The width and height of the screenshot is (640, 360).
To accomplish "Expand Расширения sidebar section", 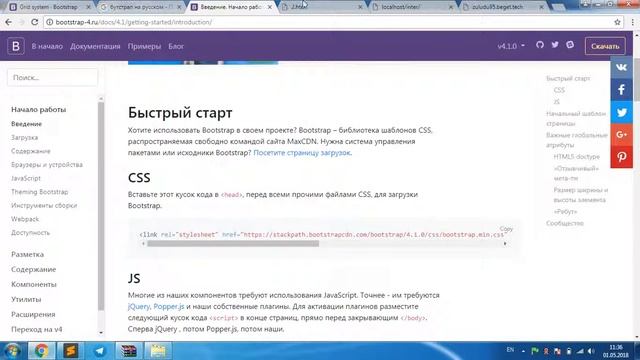I will [x=33, y=314].
